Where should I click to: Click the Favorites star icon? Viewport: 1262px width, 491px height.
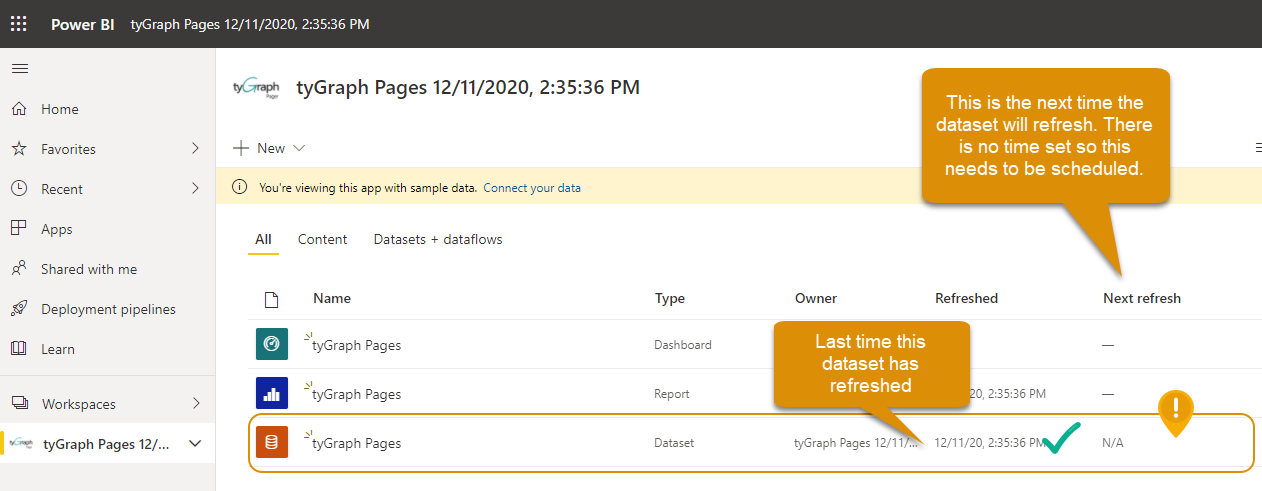coord(19,149)
